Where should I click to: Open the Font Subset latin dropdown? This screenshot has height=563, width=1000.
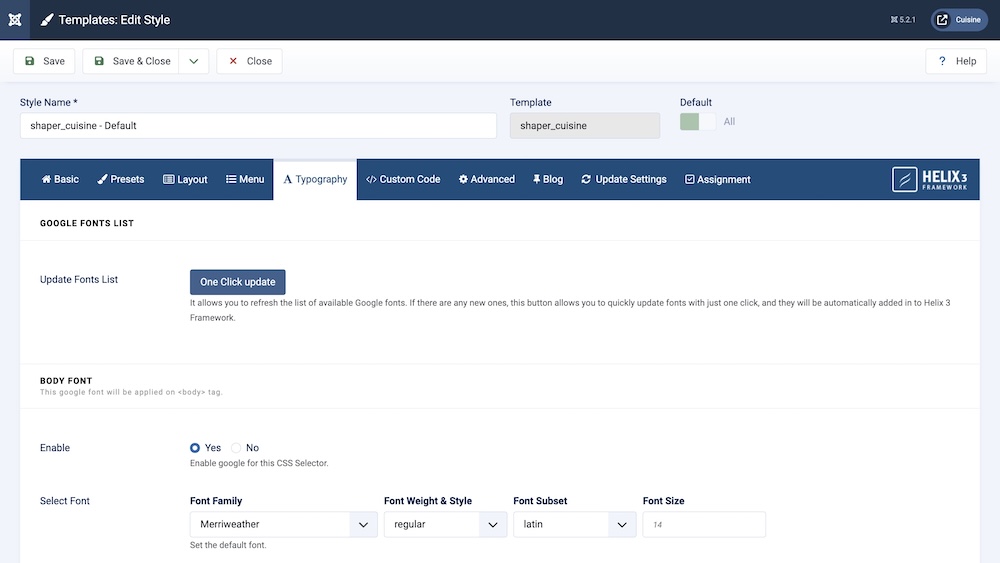point(574,524)
